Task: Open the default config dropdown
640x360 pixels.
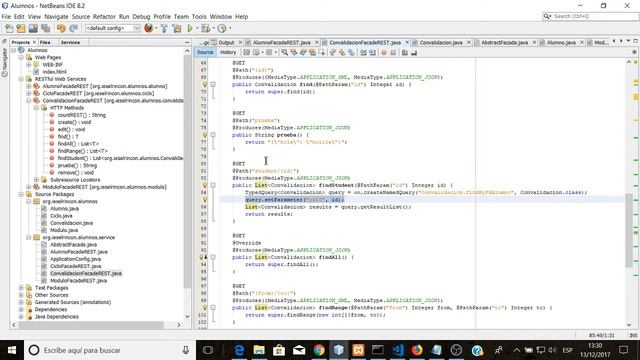Action: pyautogui.click(x=113, y=28)
